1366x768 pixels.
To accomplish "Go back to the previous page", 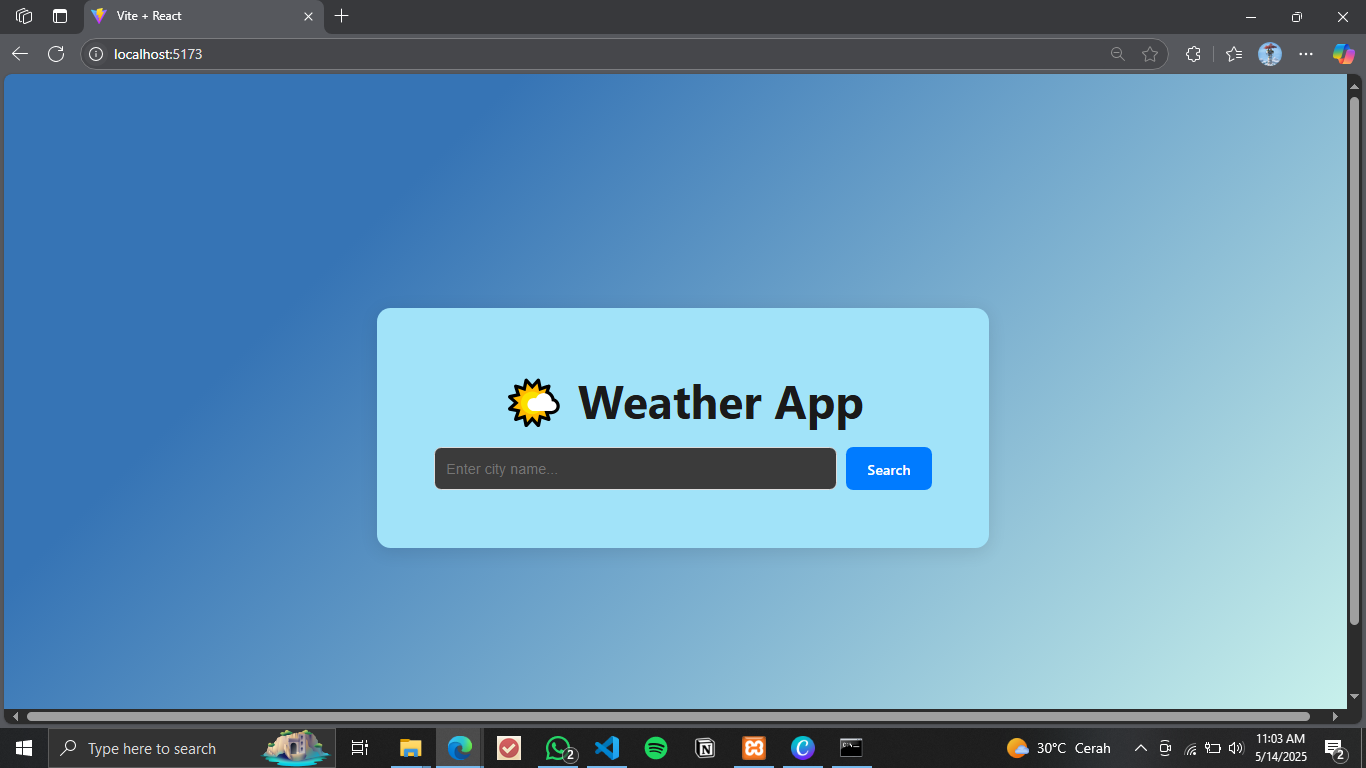I will tap(20, 54).
